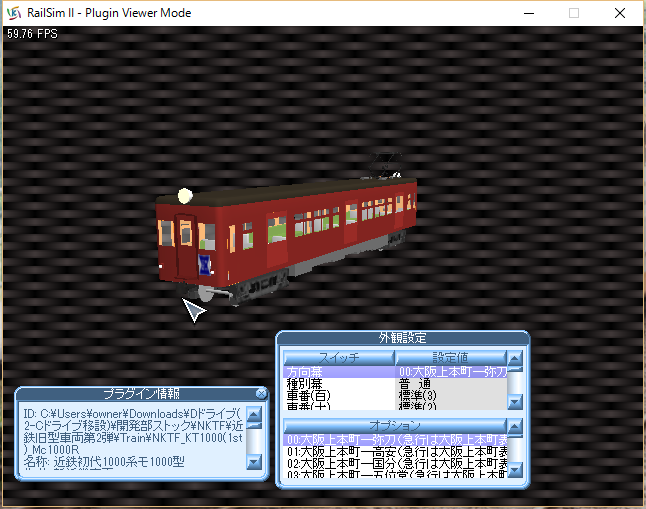
Task: Click scroll-up arrow of オプション list
Action: pos(515,426)
